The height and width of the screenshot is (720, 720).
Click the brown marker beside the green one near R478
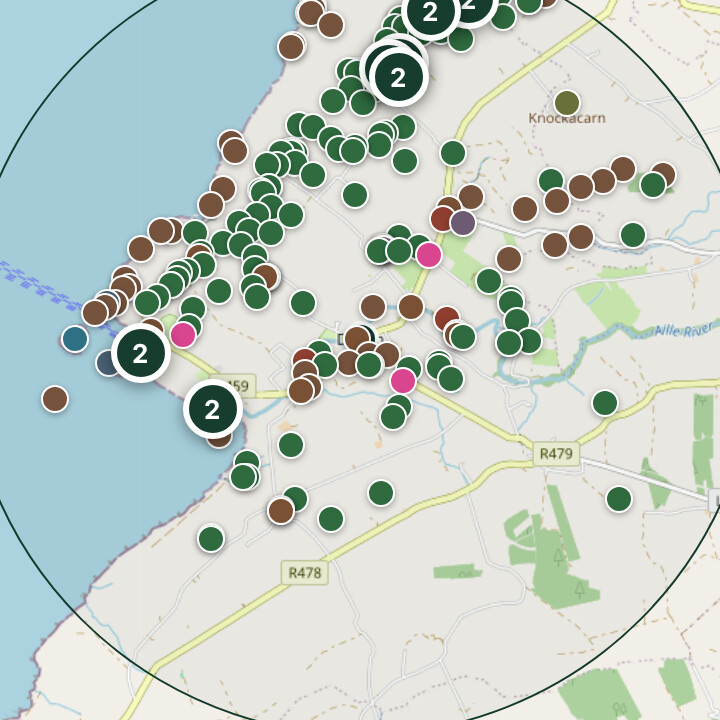tap(281, 511)
